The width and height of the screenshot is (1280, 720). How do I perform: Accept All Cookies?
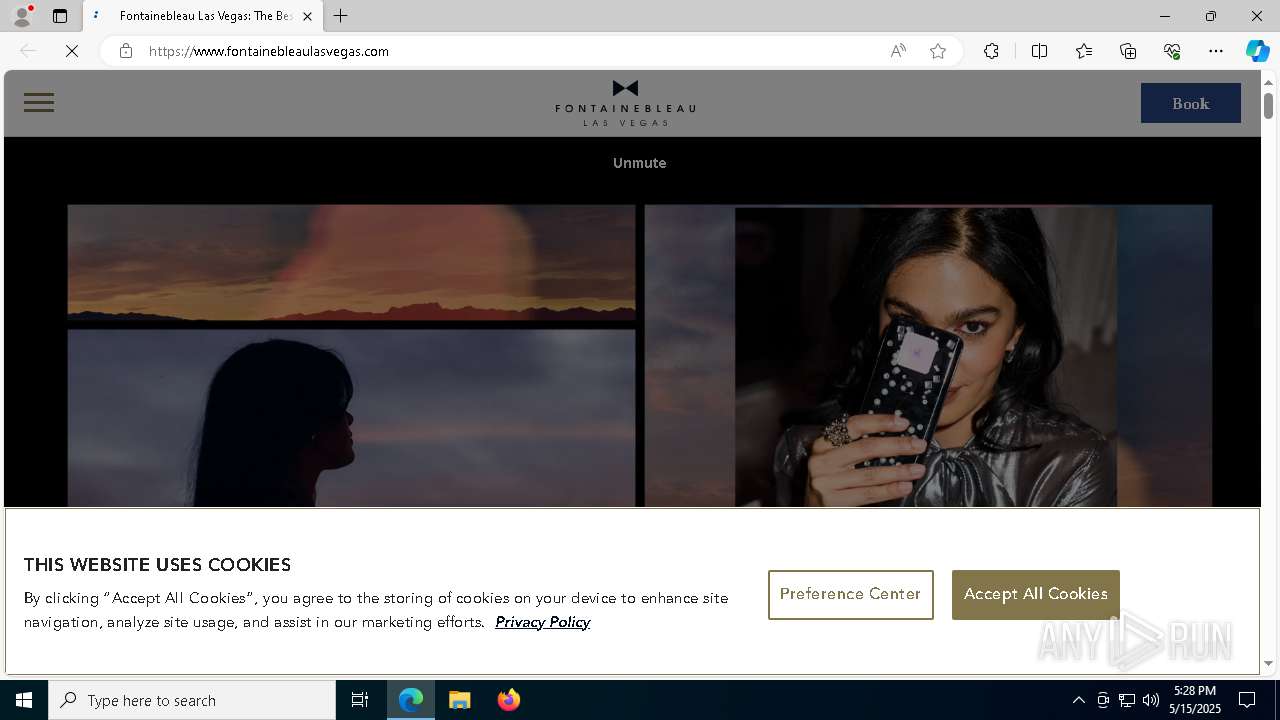[1035, 594]
